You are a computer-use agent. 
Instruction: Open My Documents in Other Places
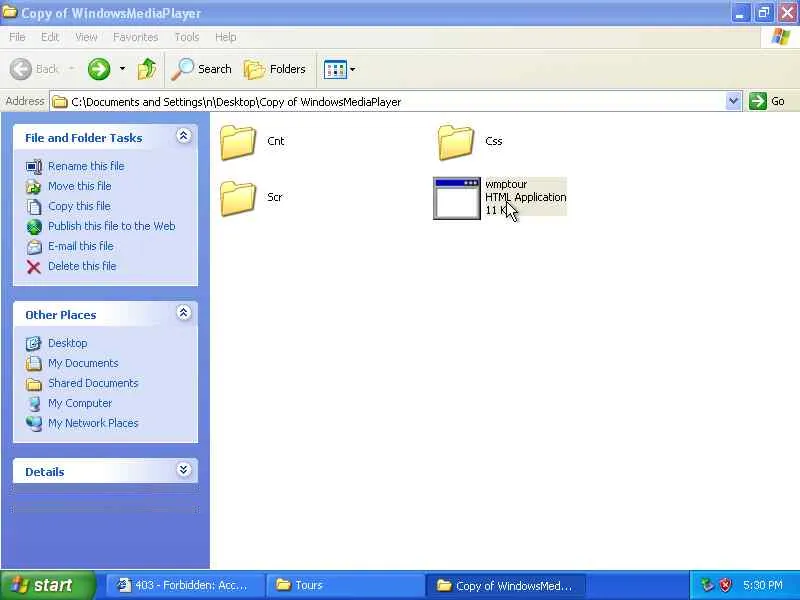click(83, 363)
